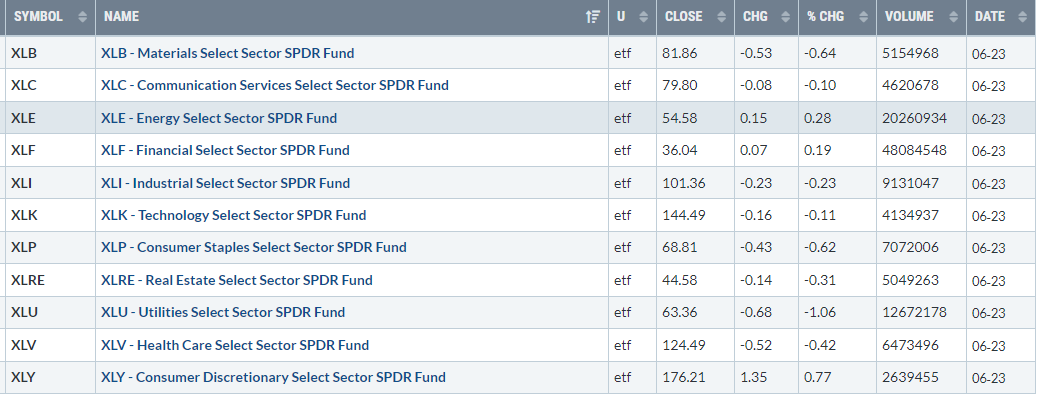The height and width of the screenshot is (397, 1038).
Task: Sort by DATE column arrows
Action: pos(1022,17)
